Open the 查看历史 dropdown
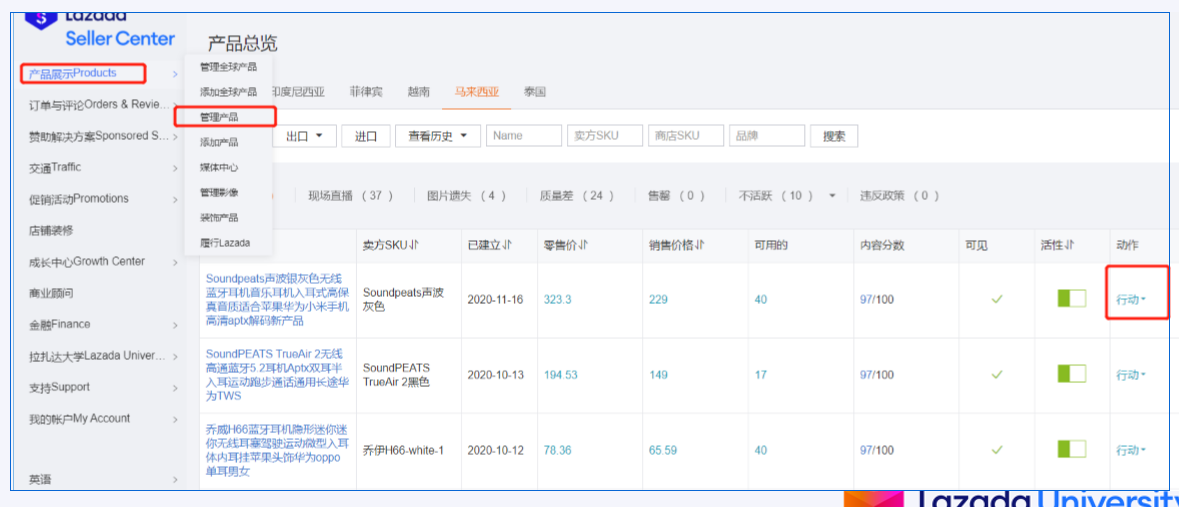1179x507 pixels. click(438, 136)
